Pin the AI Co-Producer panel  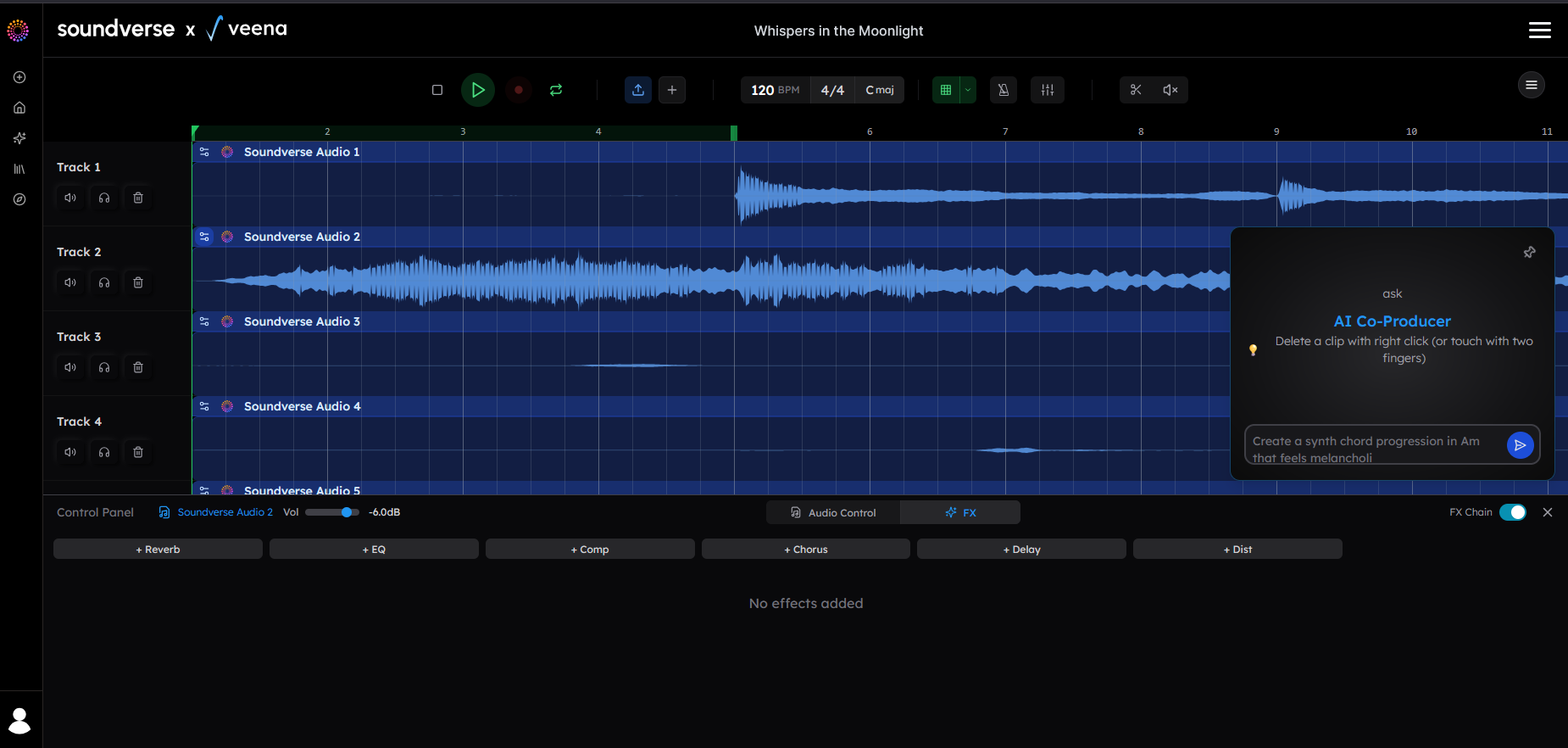1530,252
